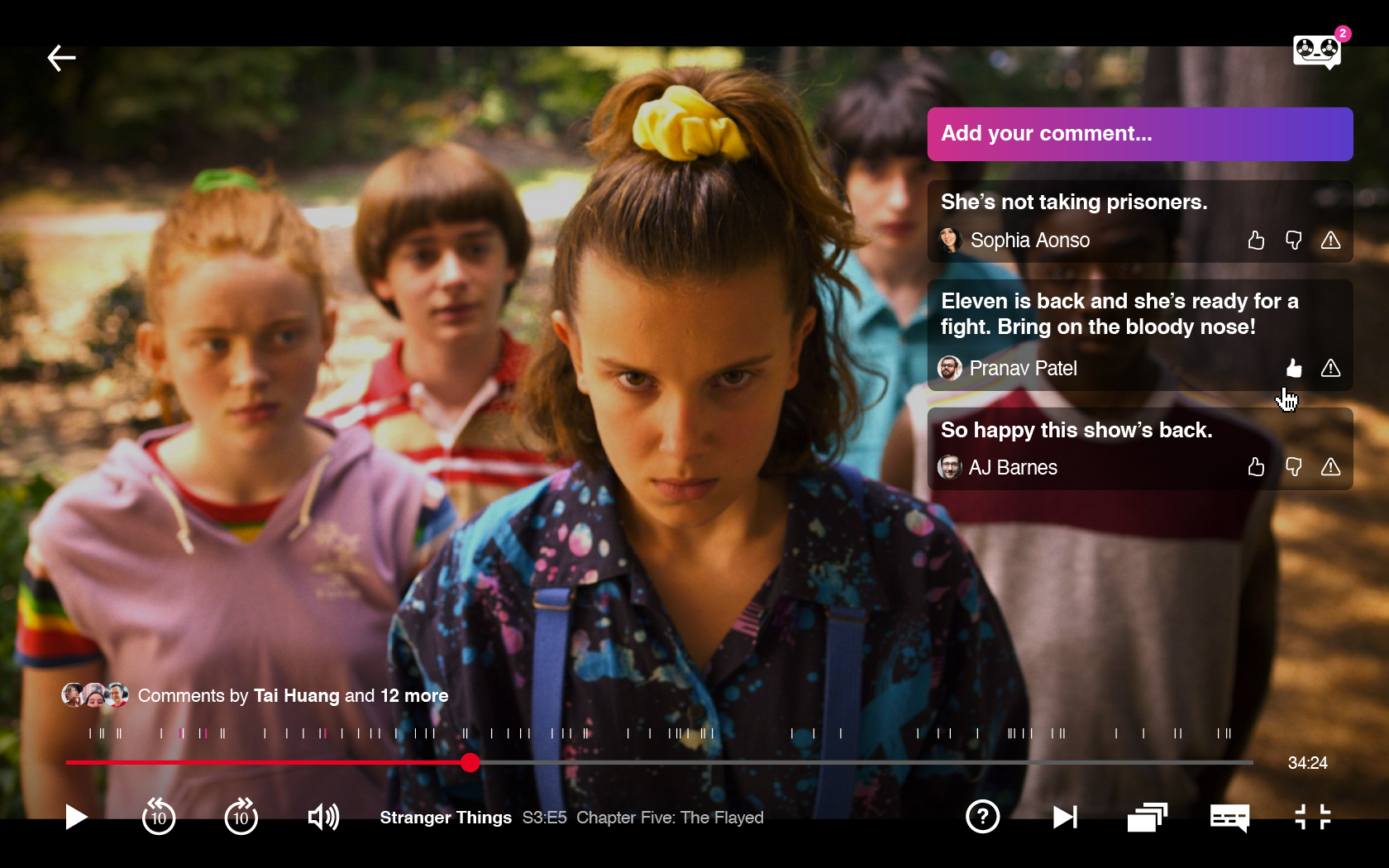This screenshot has width=1389, height=868.
Task: Dislike AJ Barnes's comment
Action: click(x=1293, y=467)
